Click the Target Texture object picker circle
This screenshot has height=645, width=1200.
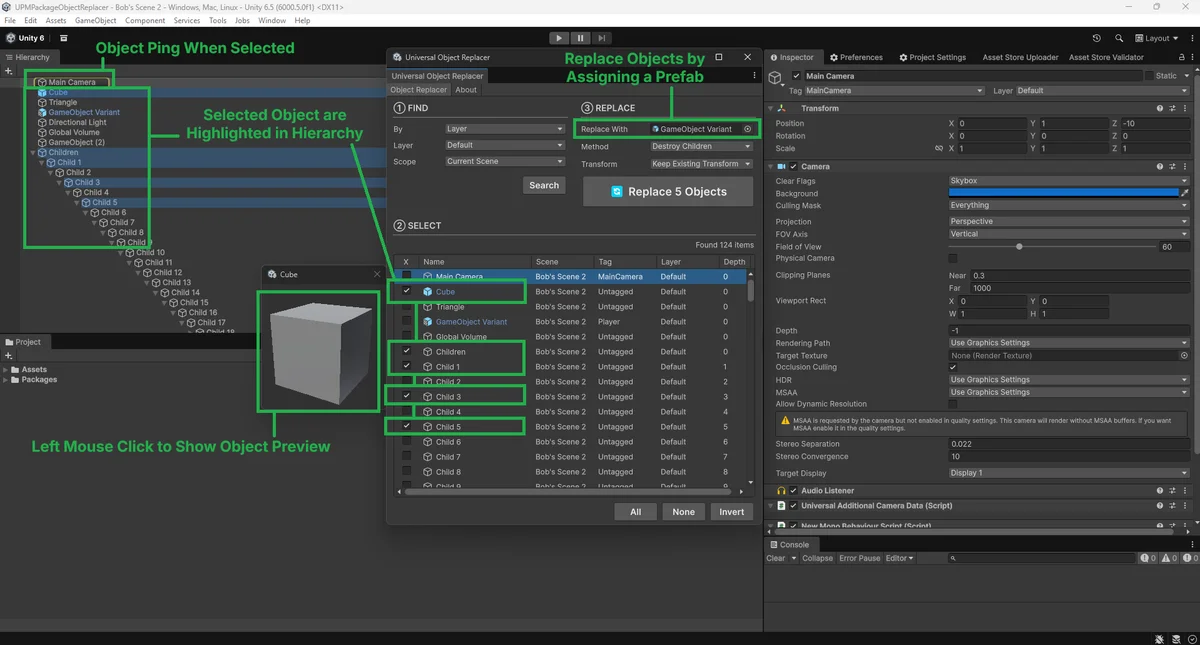click(x=1184, y=355)
